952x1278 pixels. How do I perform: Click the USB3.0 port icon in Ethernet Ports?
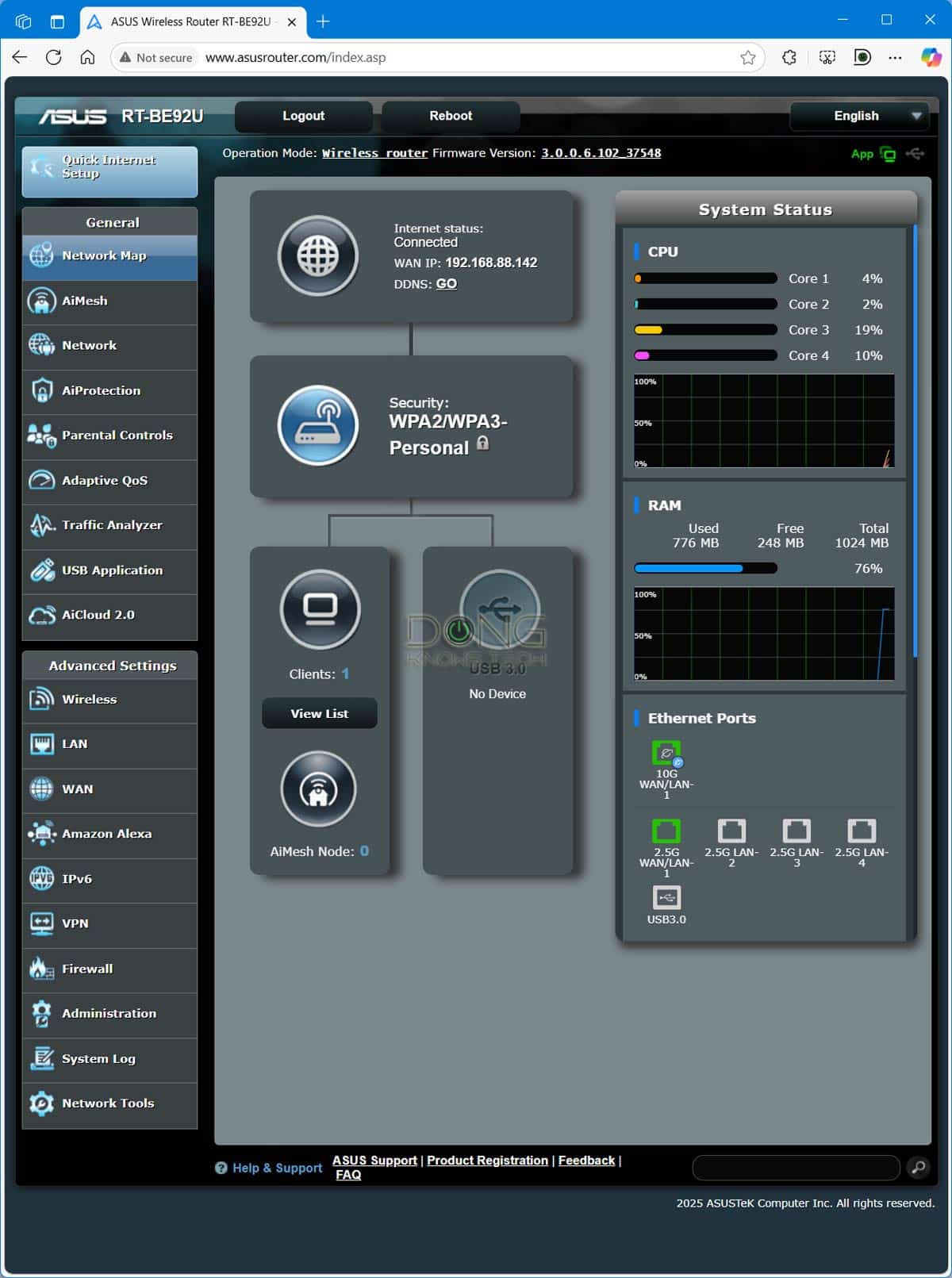click(x=666, y=897)
